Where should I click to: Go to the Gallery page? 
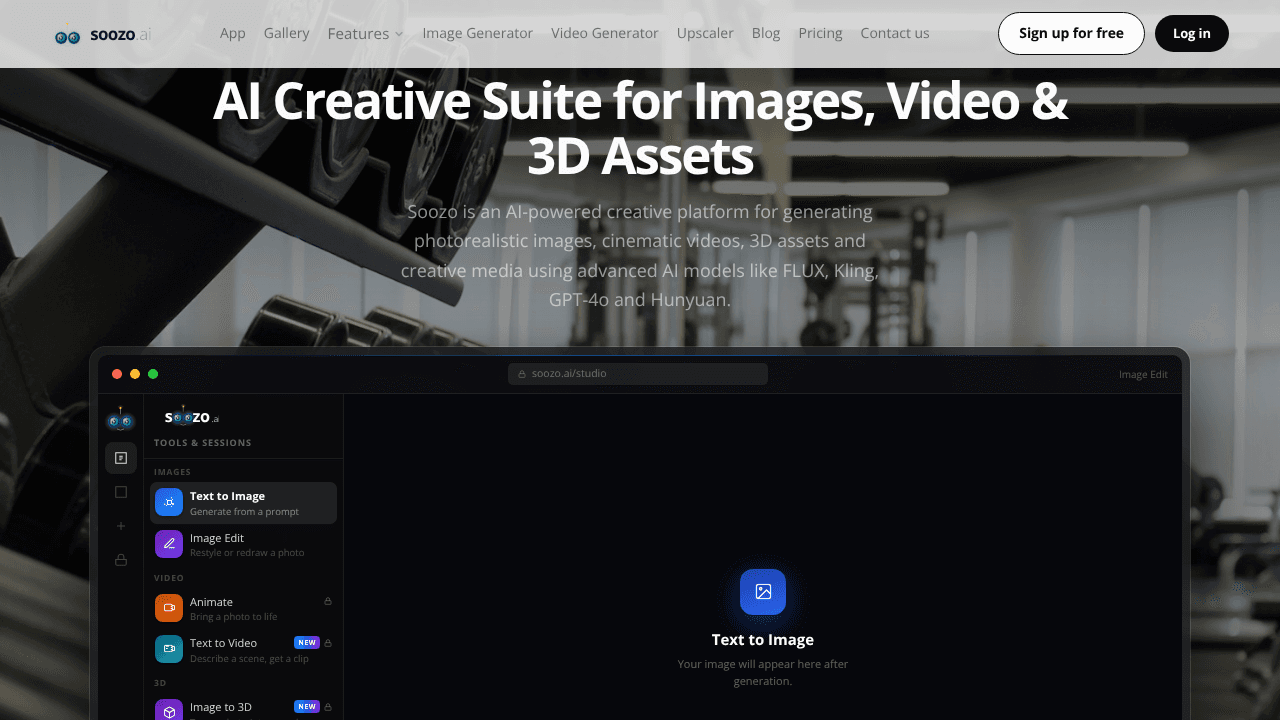(286, 33)
